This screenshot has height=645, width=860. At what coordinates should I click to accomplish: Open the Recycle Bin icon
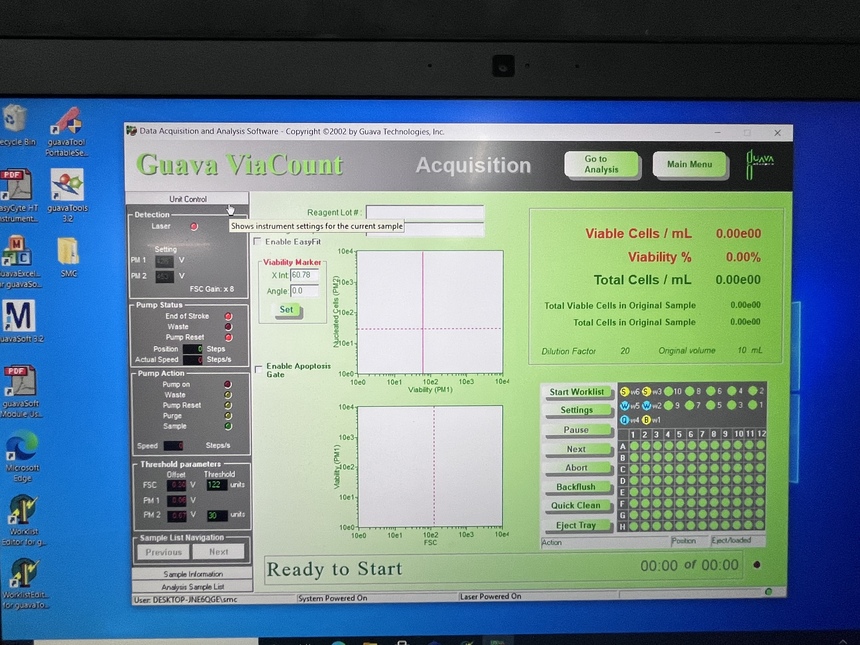coord(16,120)
